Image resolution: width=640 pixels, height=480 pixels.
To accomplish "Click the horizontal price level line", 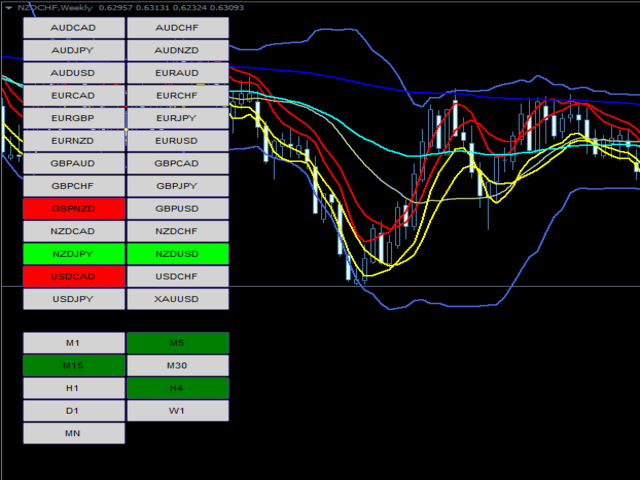I will tap(450, 287).
